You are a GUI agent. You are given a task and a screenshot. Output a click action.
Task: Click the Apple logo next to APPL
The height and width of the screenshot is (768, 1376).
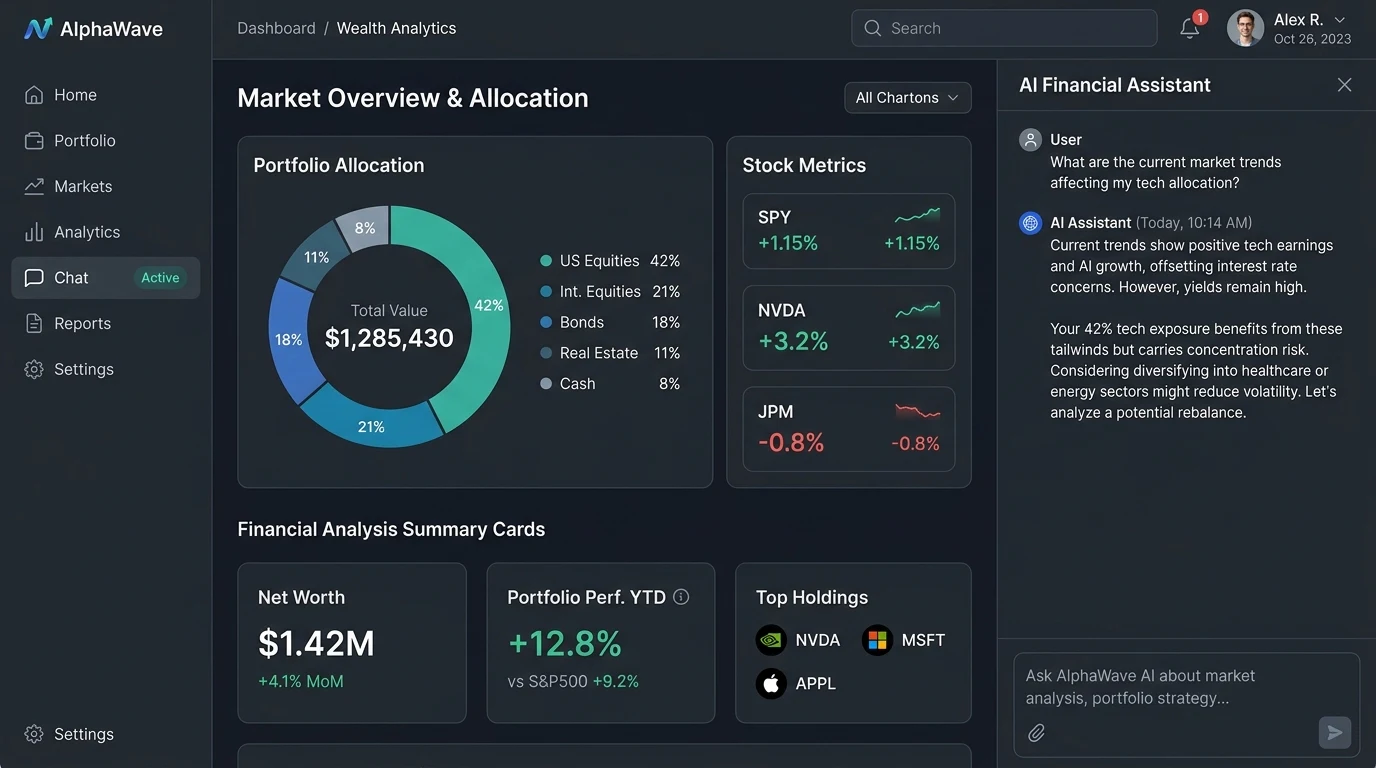click(x=771, y=683)
